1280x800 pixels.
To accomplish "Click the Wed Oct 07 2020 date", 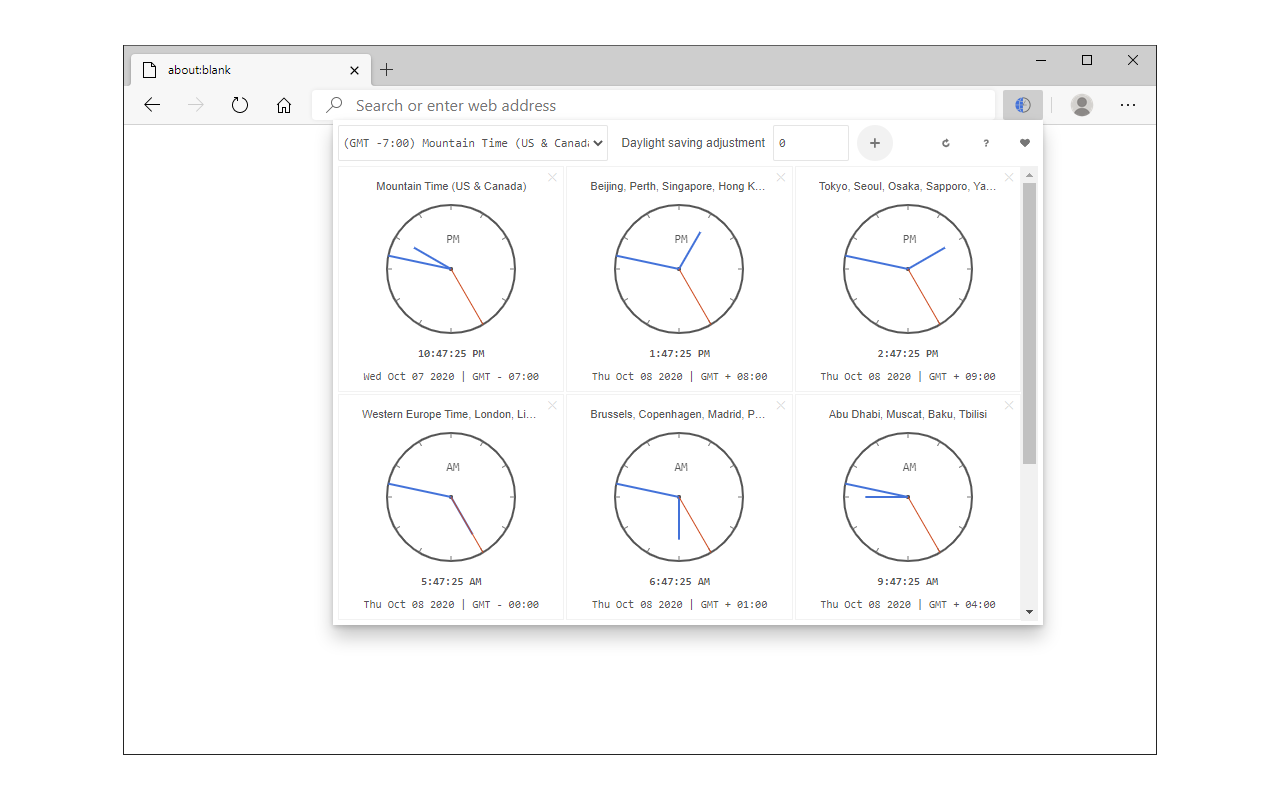I will tap(408, 377).
